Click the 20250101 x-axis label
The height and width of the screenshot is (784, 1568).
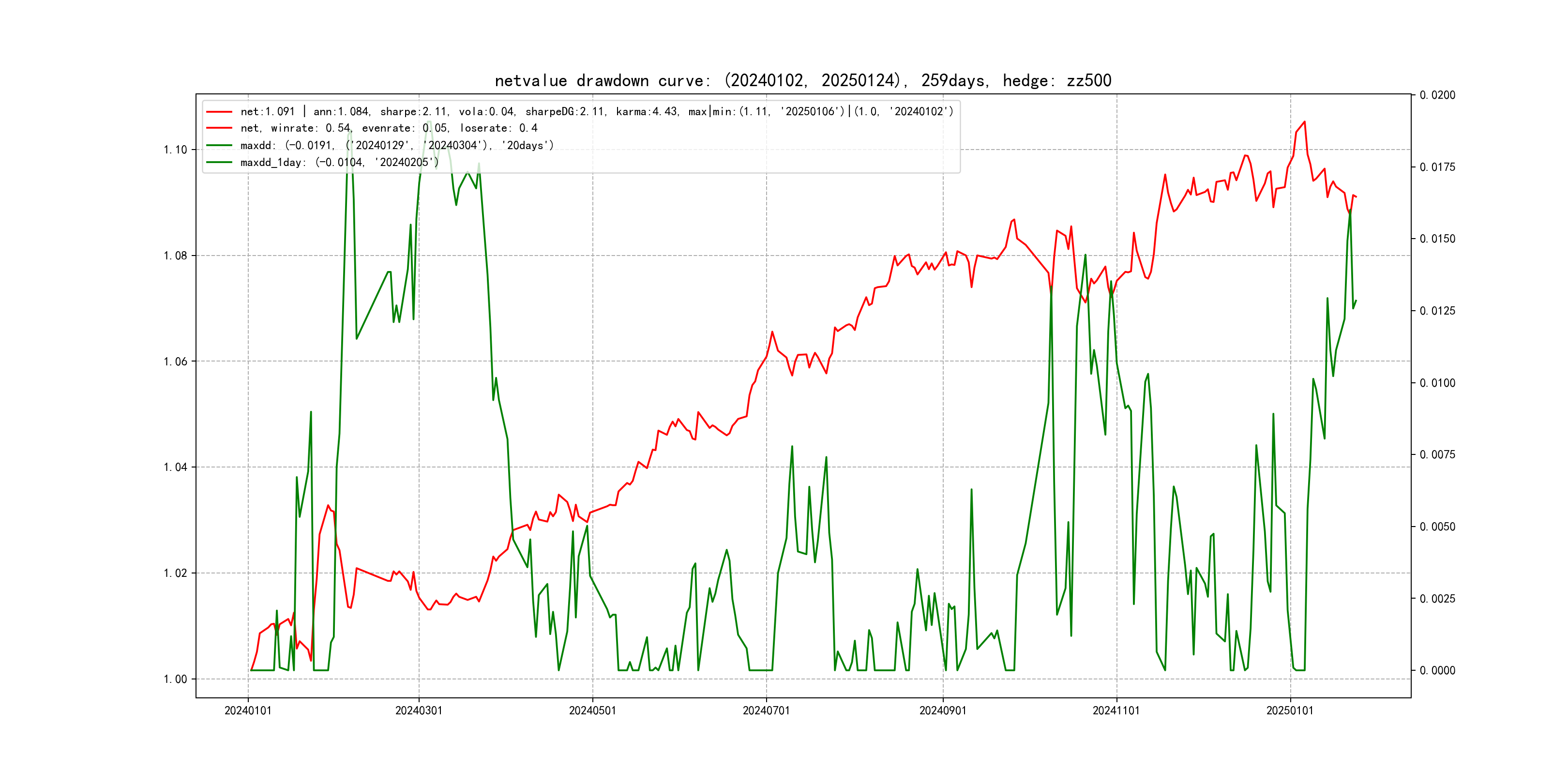click(1290, 710)
